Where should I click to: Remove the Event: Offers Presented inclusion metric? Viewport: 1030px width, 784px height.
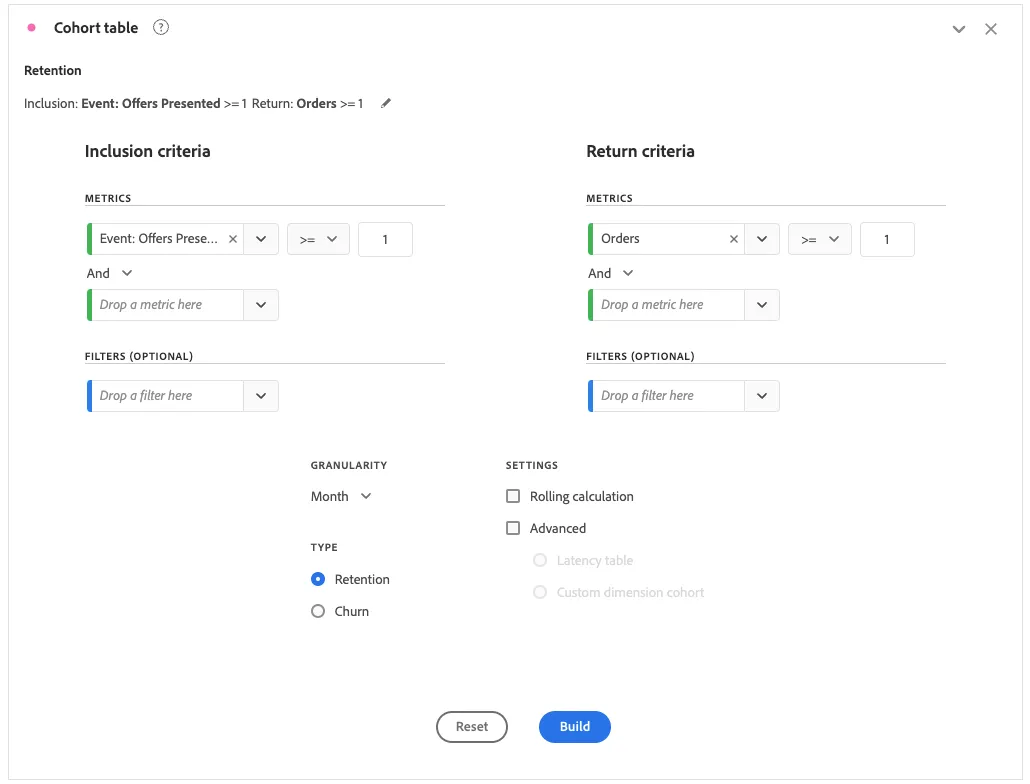(x=233, y=239)
